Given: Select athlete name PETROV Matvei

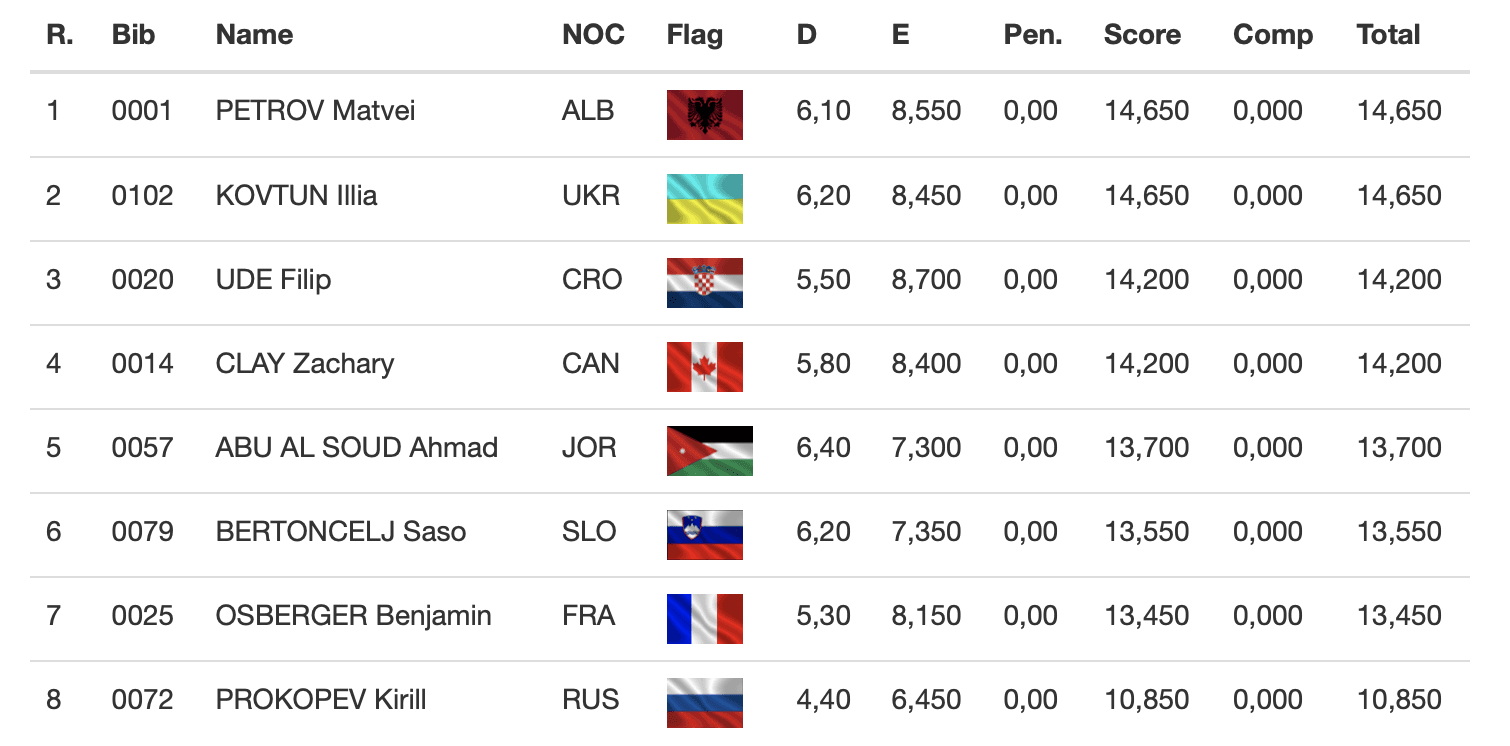Looking at the screenshot, I should click(x=315, y=110).
